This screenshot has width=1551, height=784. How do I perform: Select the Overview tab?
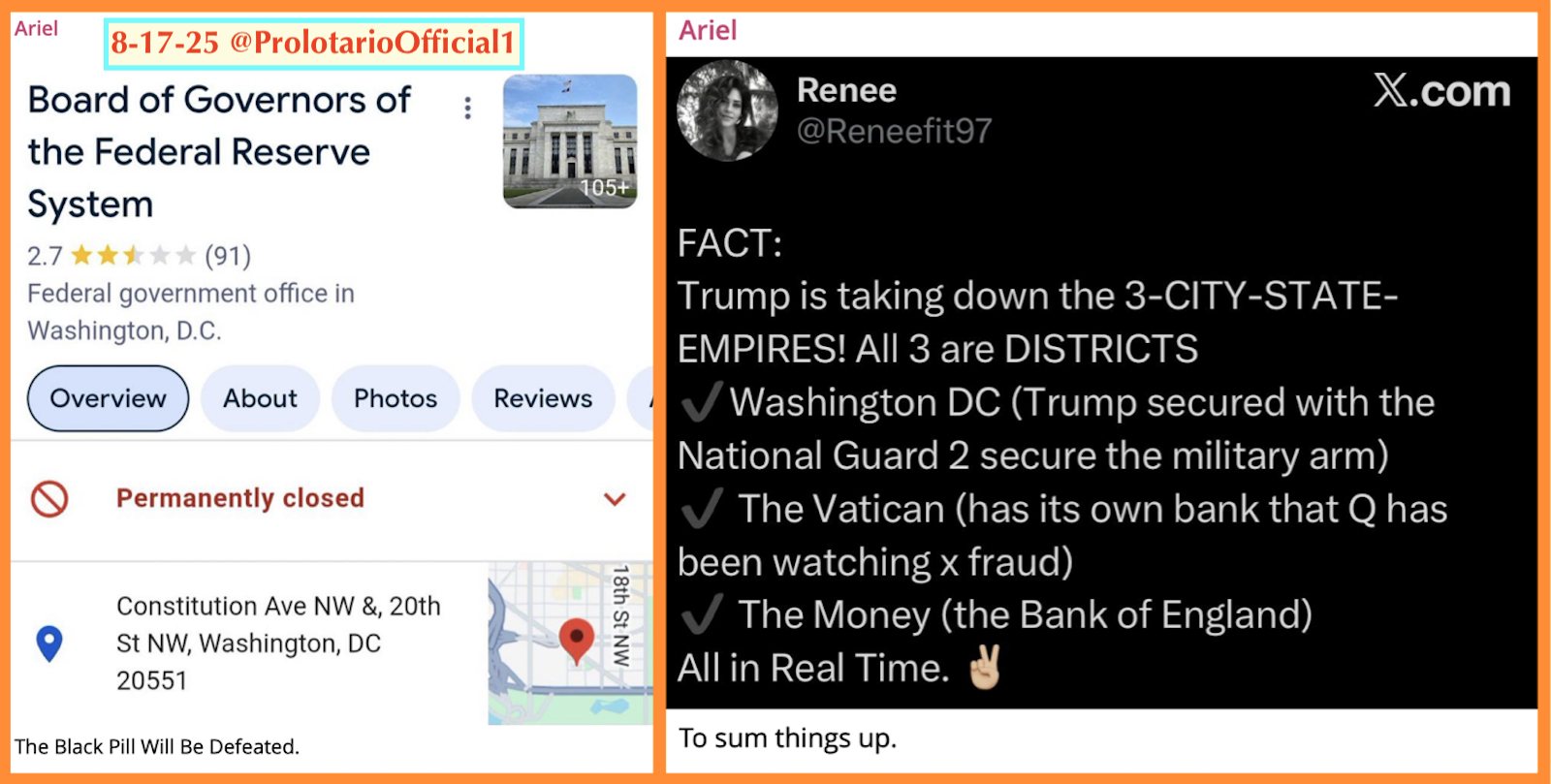(108, 398)
